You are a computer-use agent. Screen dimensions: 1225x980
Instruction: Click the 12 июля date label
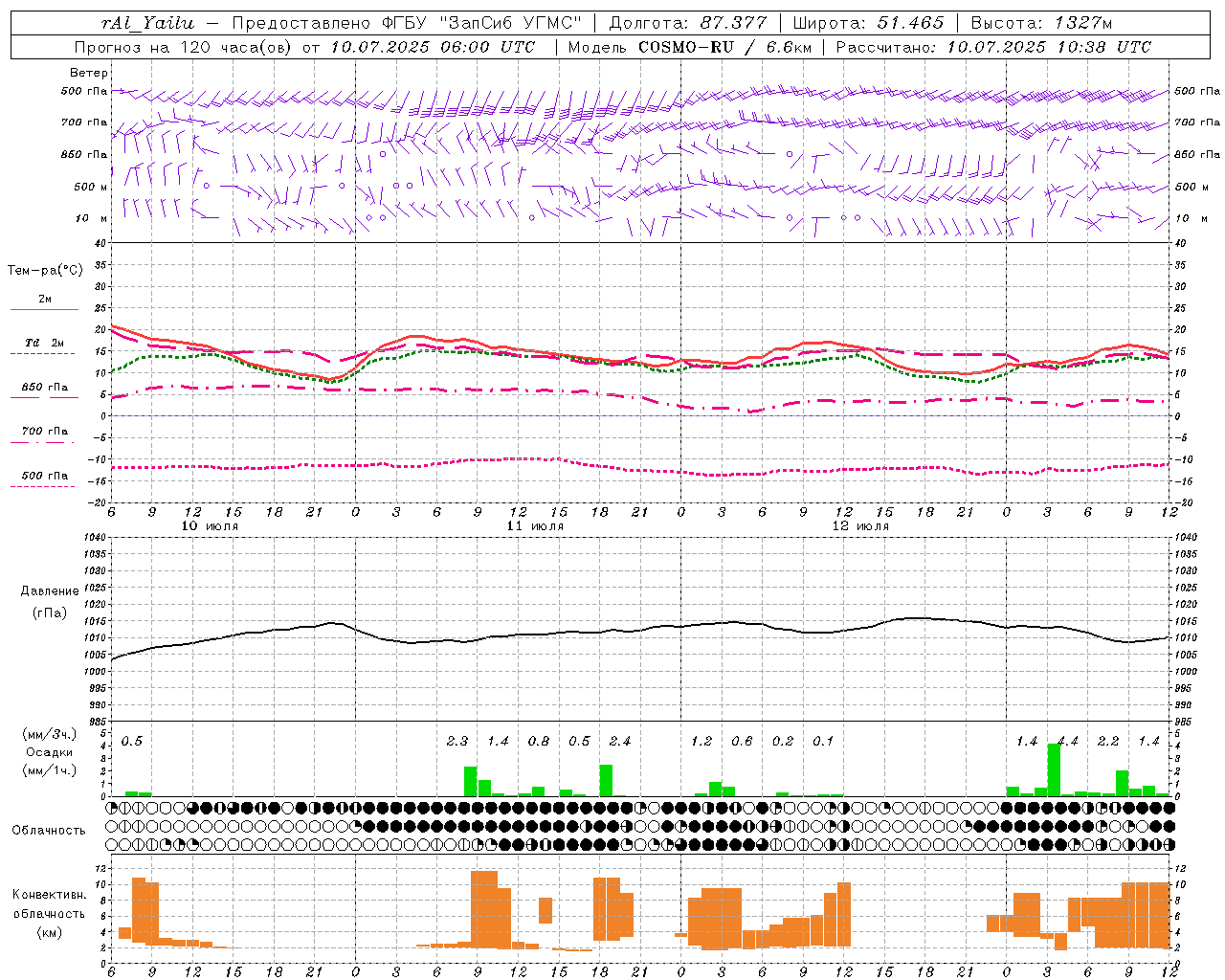click(x=860, y=526)
